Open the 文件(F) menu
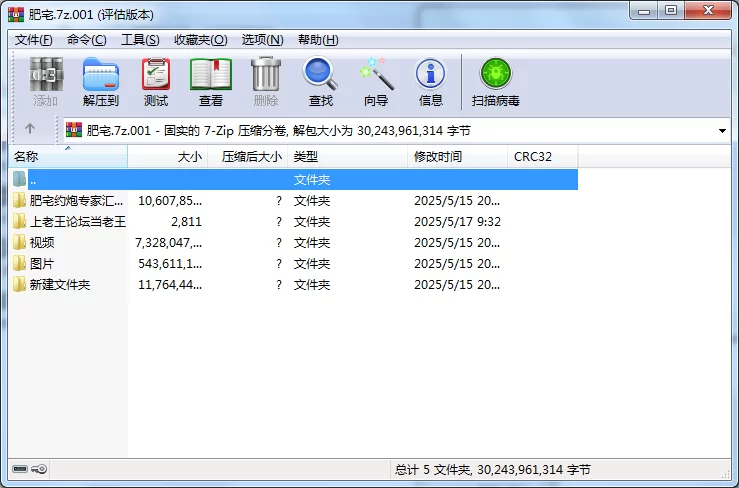The image size is (739, 488). (x=33, y=40)
